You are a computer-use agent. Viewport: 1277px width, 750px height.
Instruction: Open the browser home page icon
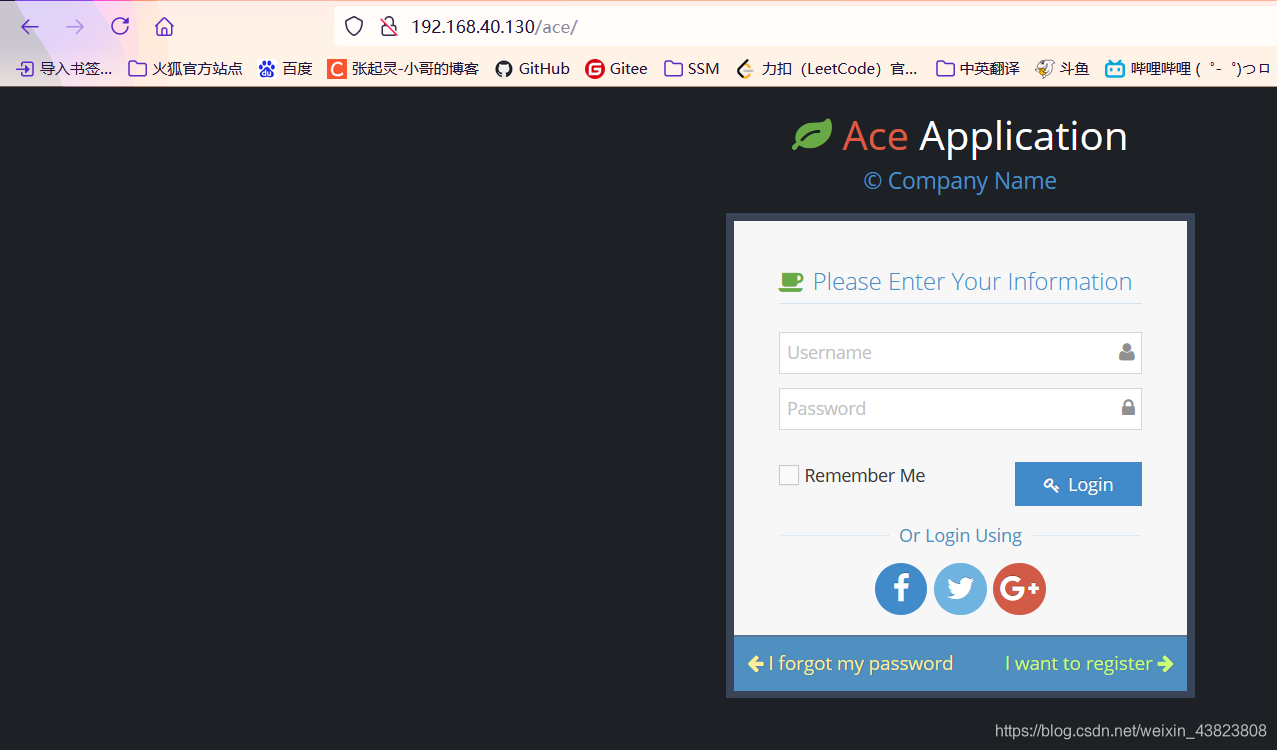point(164,27)
